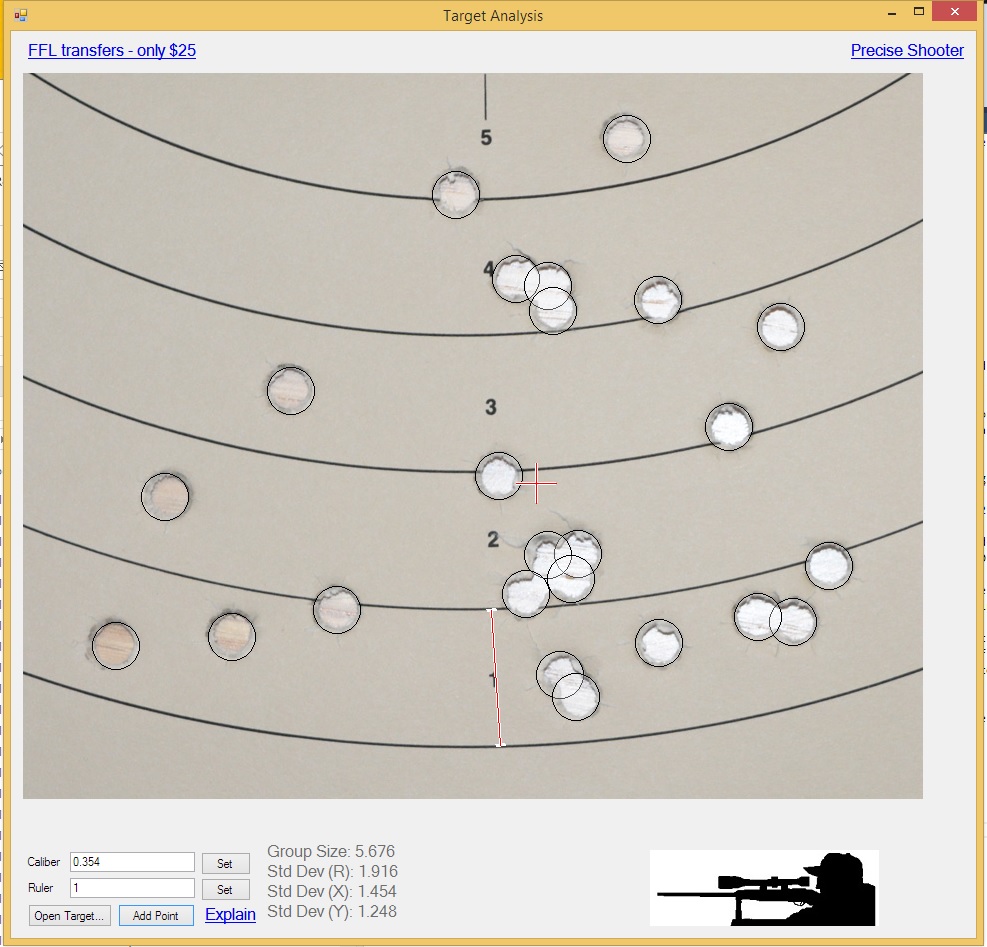Close the Target Analysis window
The image size is (987, 947).
click(955, 11)
